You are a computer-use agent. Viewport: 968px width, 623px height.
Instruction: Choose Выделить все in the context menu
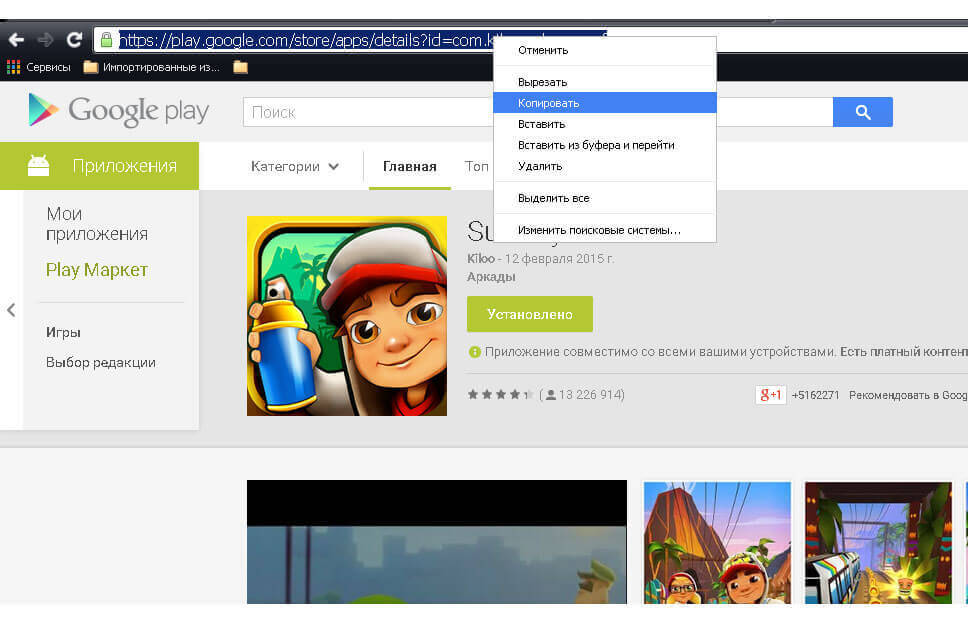pos(605,198)
